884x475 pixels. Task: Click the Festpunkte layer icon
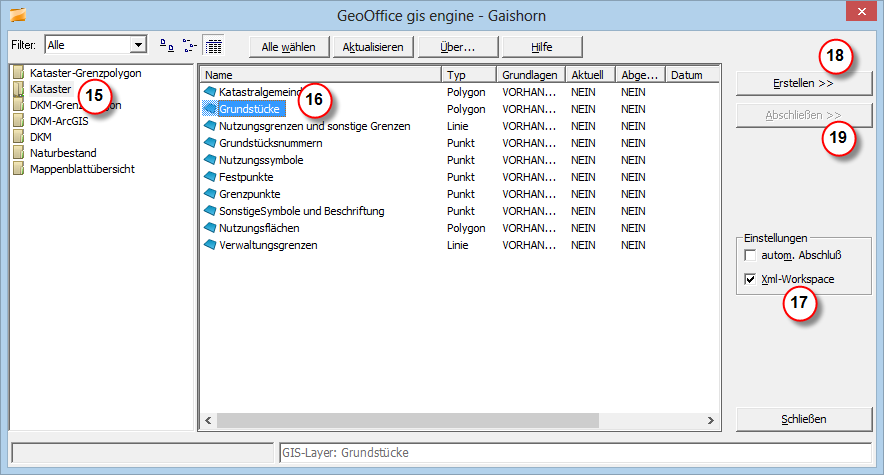[x=210, y=176]
